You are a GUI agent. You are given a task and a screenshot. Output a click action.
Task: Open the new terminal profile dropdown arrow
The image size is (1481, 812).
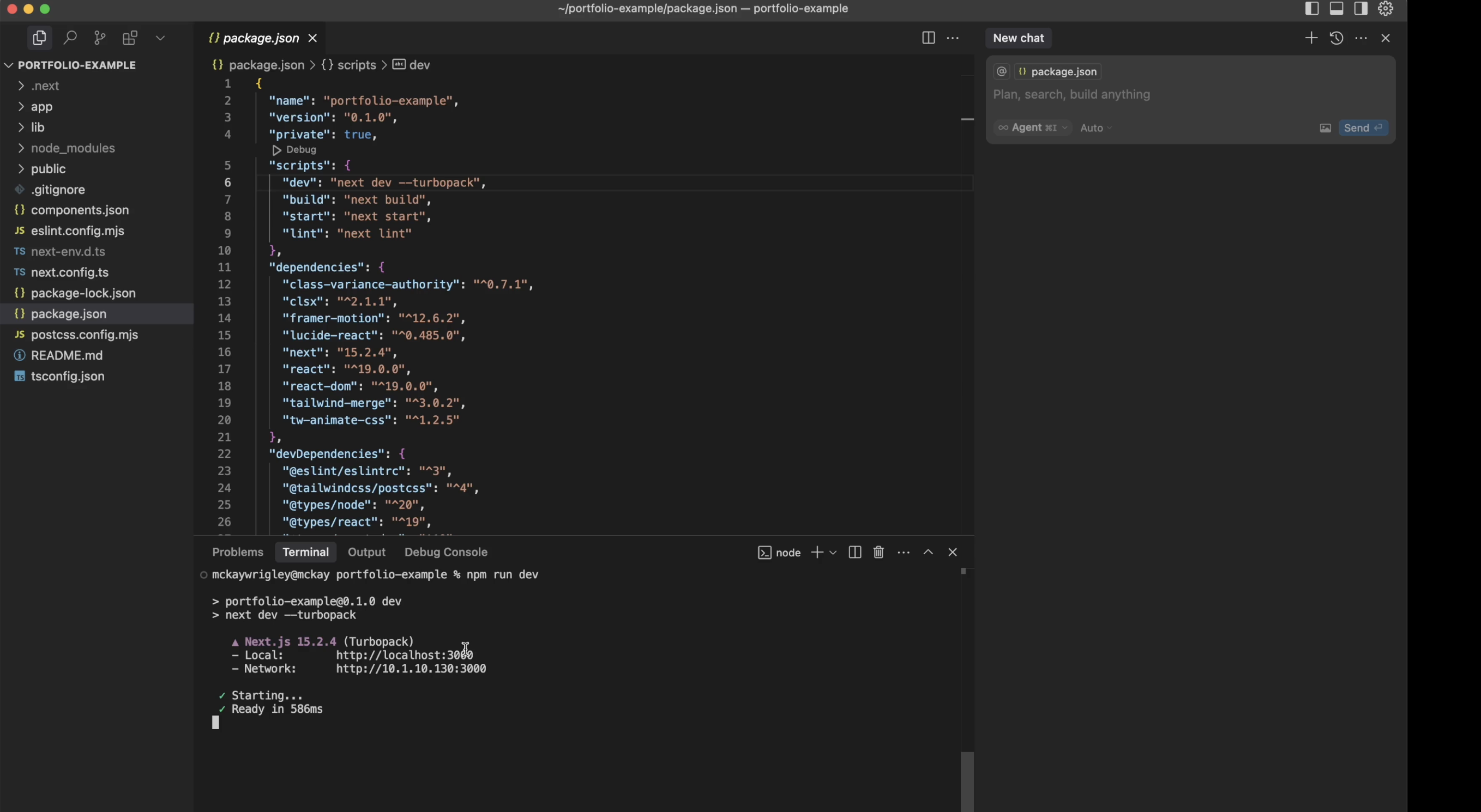tap(833, 552)
